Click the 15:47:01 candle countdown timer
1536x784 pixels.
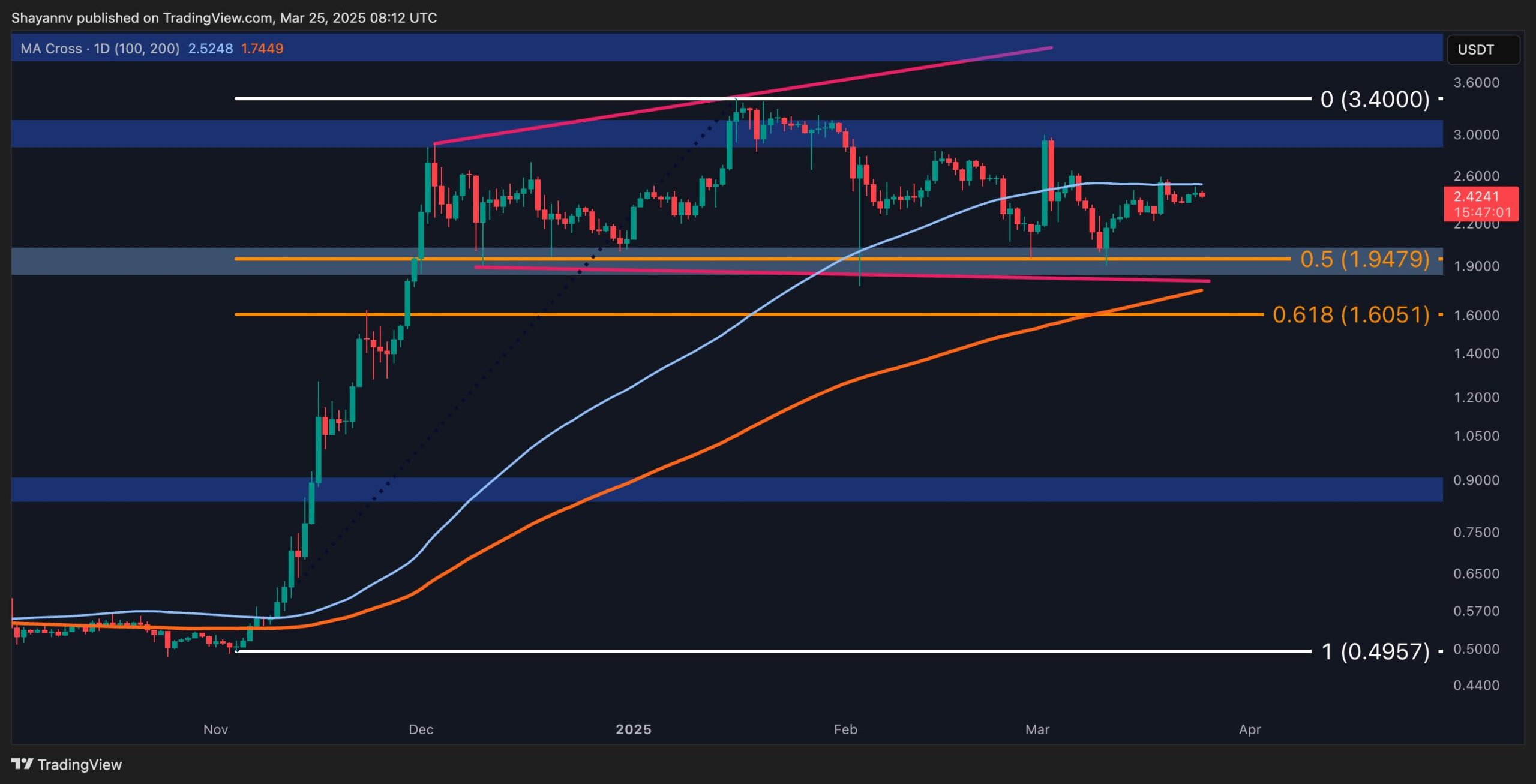(1482, 212)
